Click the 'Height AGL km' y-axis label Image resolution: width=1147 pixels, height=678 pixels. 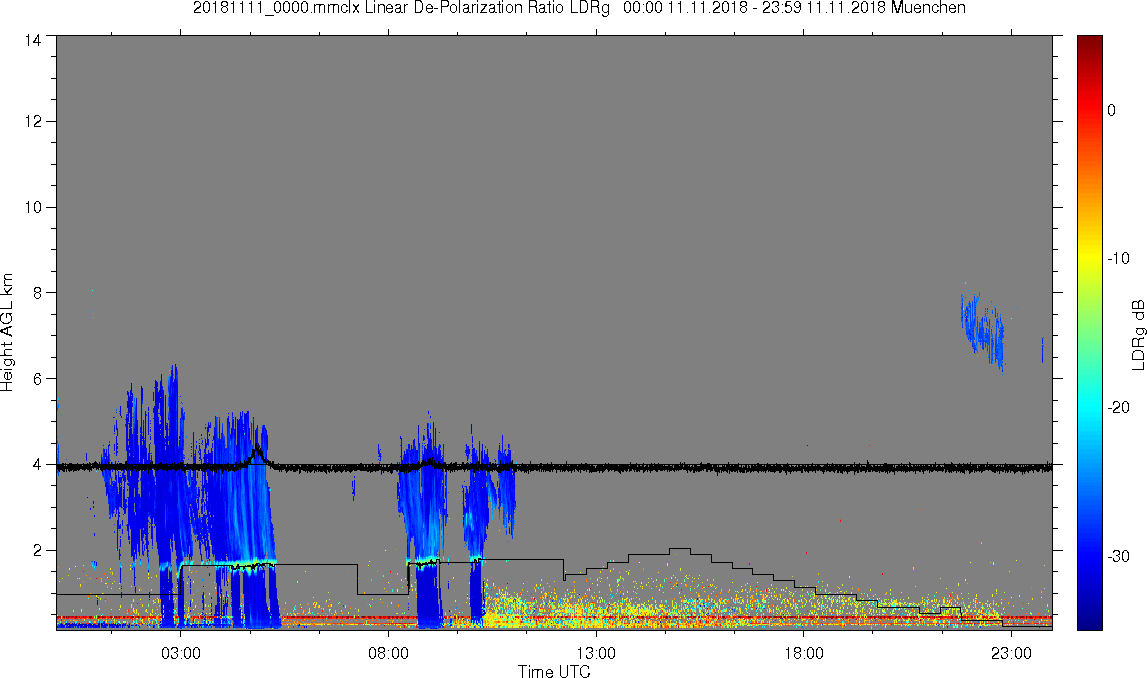(7, 333)
